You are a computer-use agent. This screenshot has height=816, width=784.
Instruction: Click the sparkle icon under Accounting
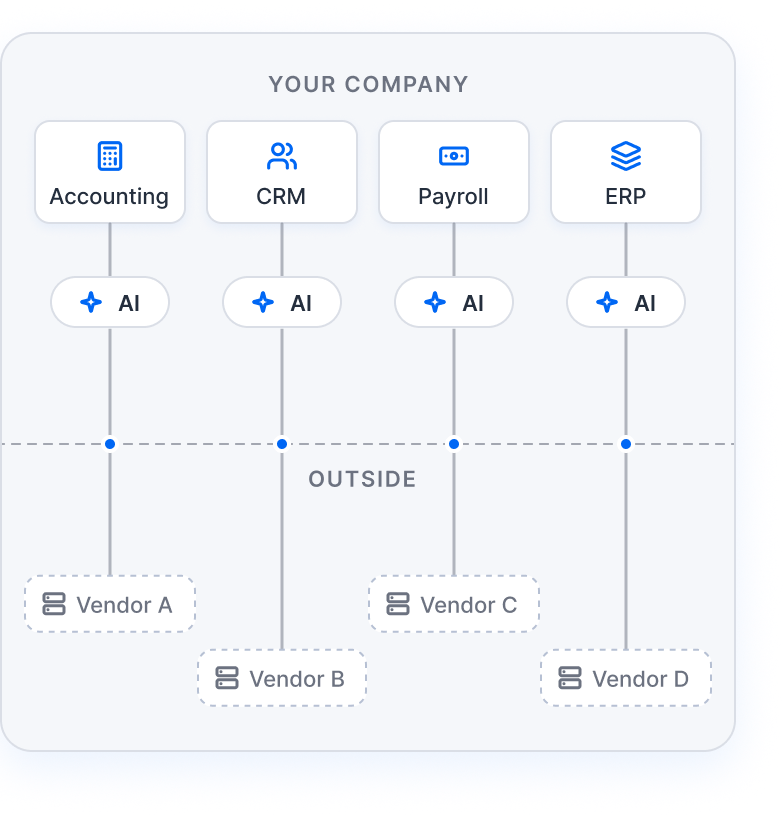tap(91, 302)
